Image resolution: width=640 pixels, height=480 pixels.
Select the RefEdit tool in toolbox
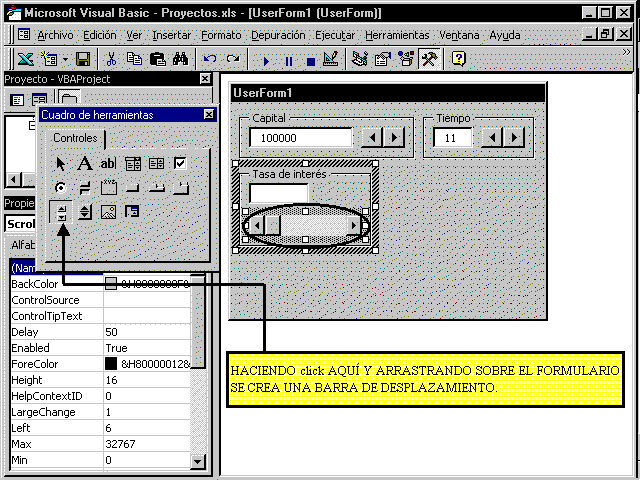click(x=132, y=212)
